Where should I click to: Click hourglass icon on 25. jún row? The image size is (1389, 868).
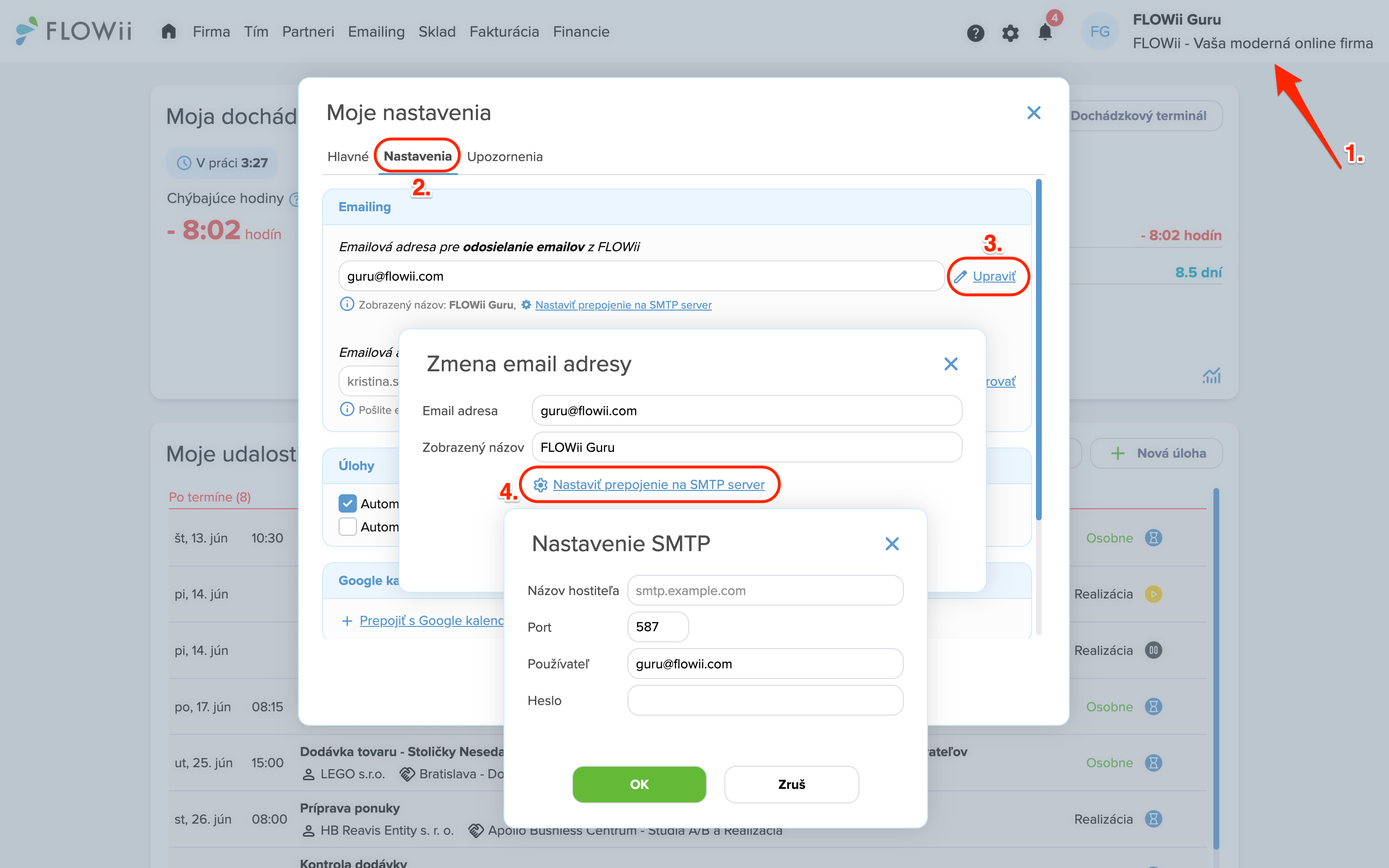point(1153,762)
